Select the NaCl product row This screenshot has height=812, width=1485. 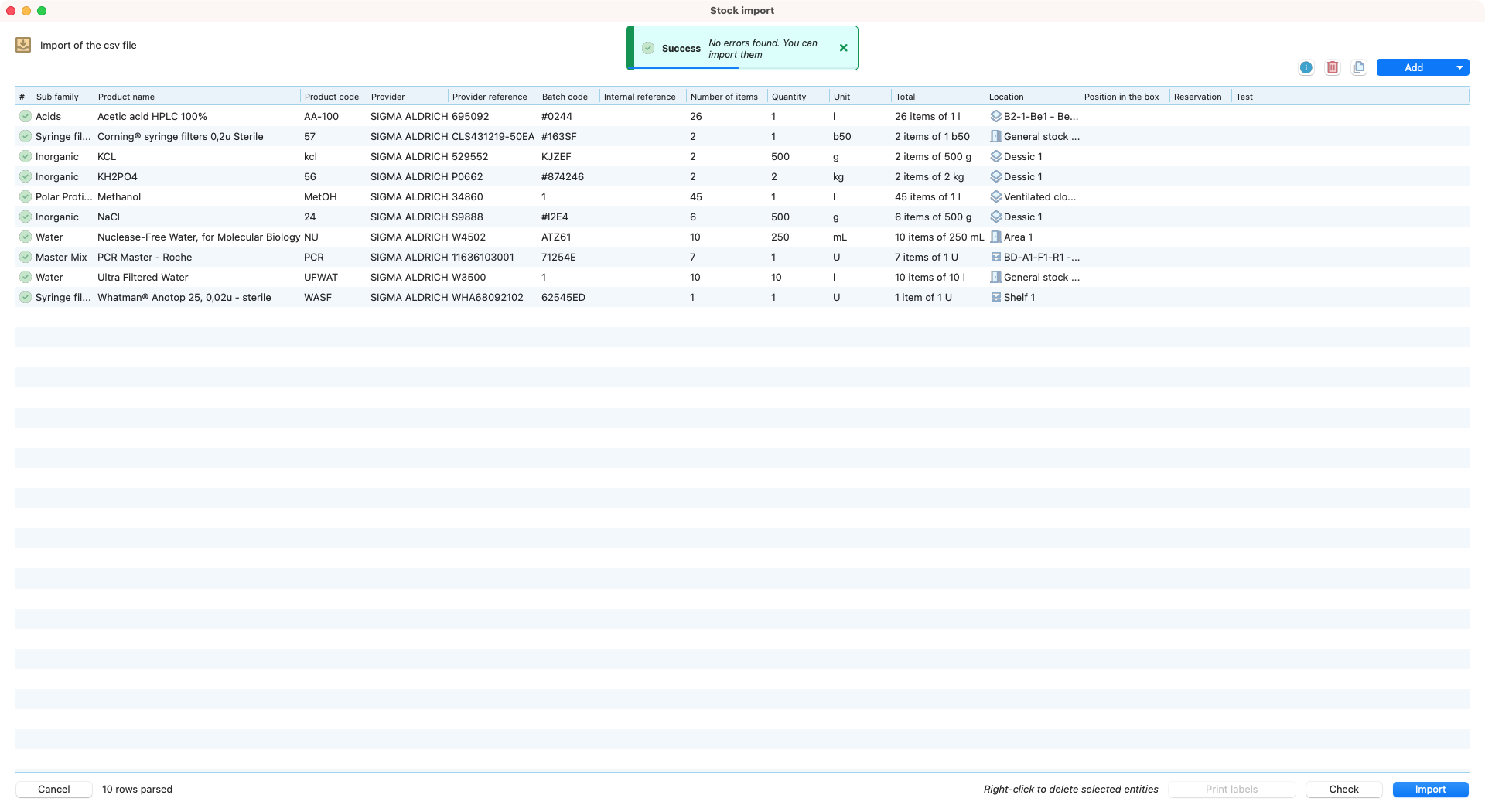click(x=108, y=217)
